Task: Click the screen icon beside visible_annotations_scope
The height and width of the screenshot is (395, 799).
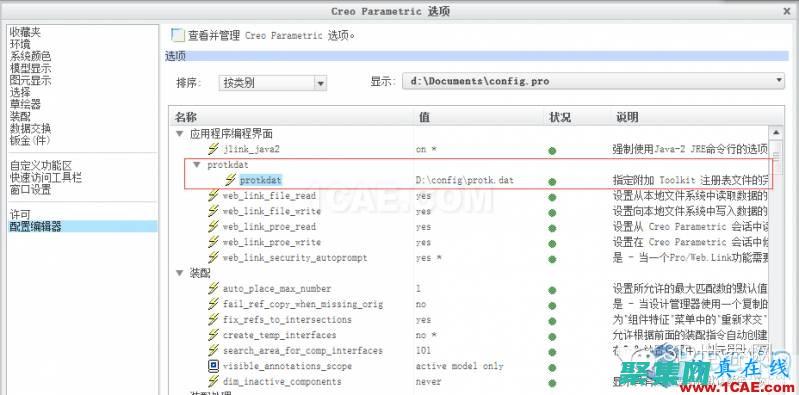Action: tap(214, 366)
